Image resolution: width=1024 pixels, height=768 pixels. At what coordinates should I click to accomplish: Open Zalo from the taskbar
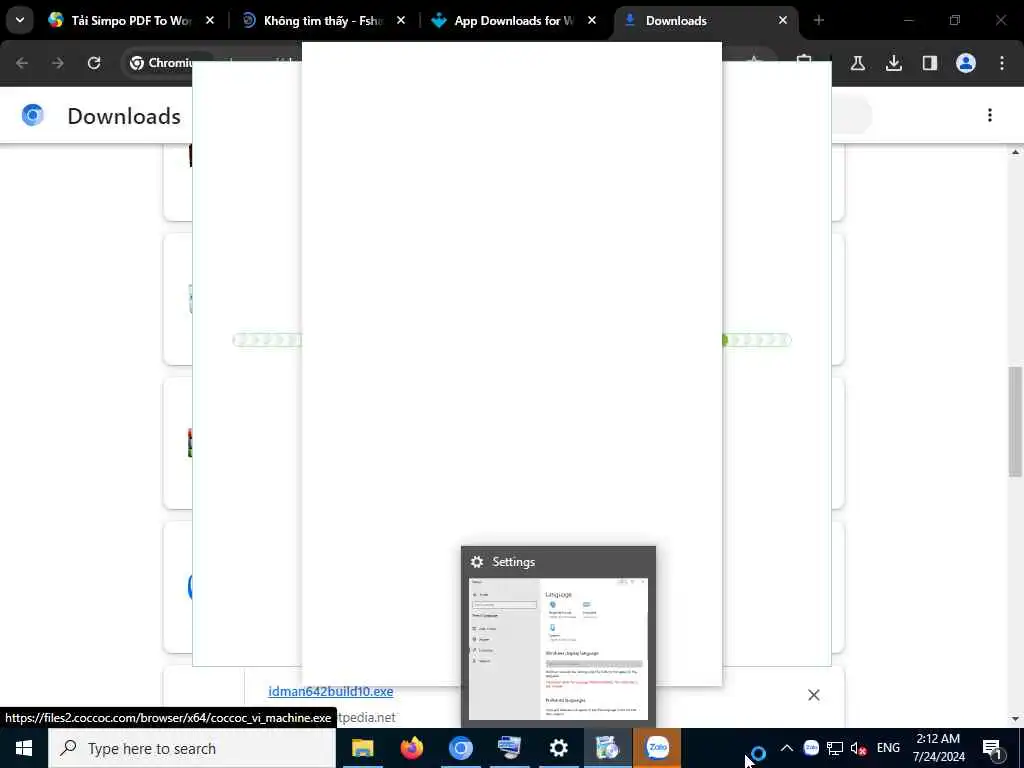click(657, 748)
